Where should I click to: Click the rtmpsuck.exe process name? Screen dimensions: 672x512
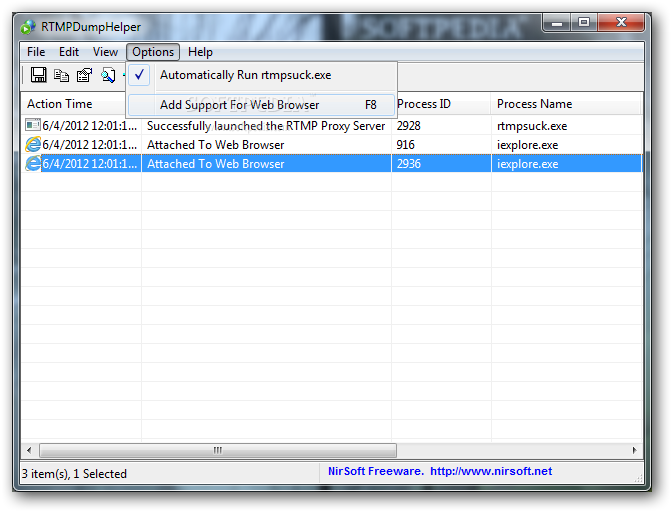click(x=532, y=126)
